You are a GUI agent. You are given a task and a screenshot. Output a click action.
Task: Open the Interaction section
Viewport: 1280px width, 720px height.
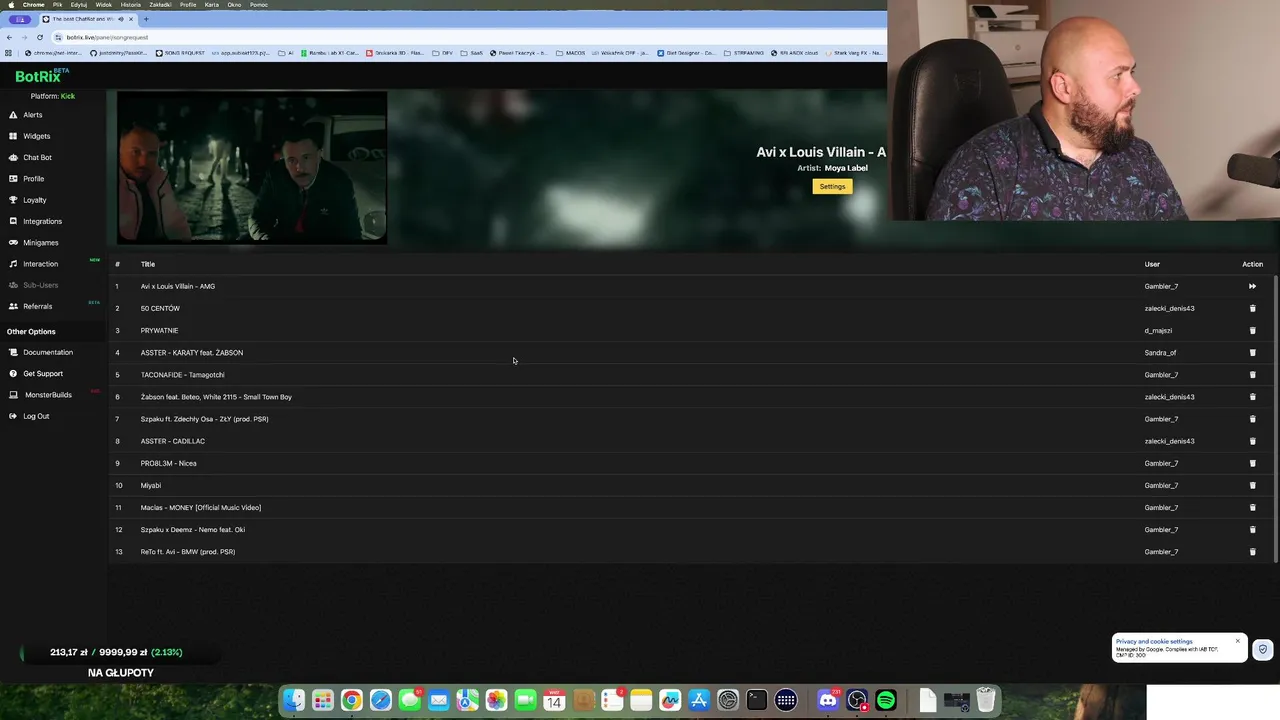(40, 264)
